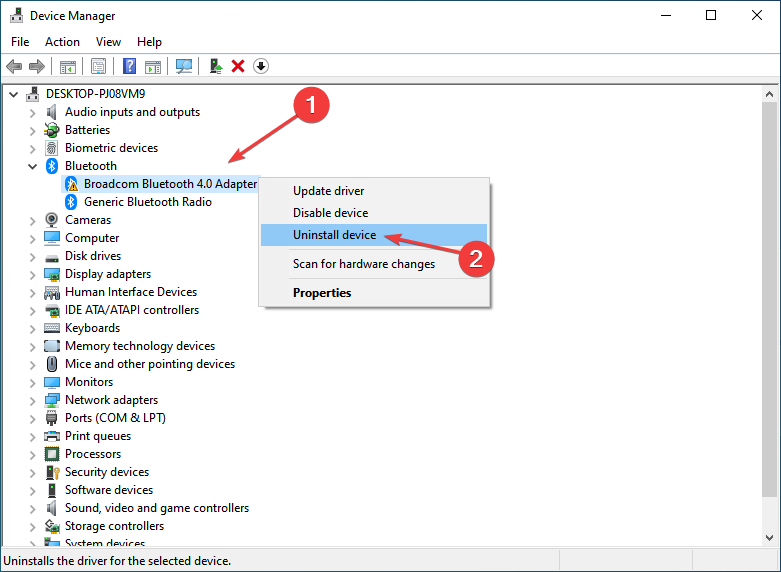
Task: Collapse the DESKTOP-PJ08VM9 root node
Action: click(x=13, y=94)
